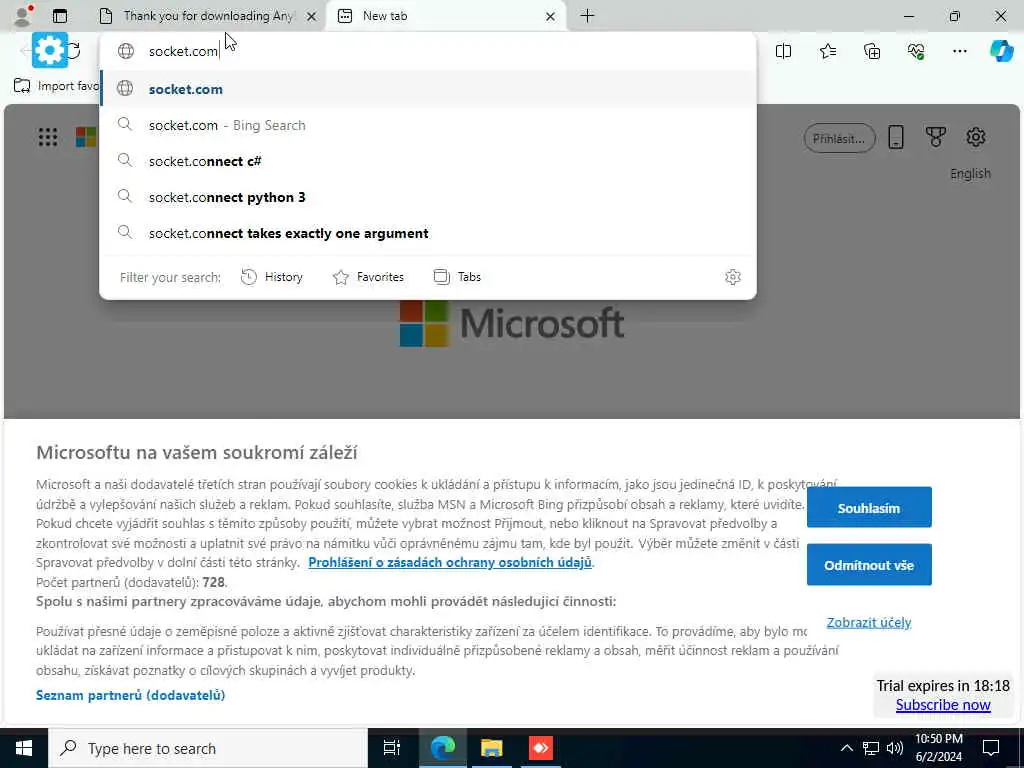
Task: Close the Thank you for downloading tab
Action: coord(312,16)
